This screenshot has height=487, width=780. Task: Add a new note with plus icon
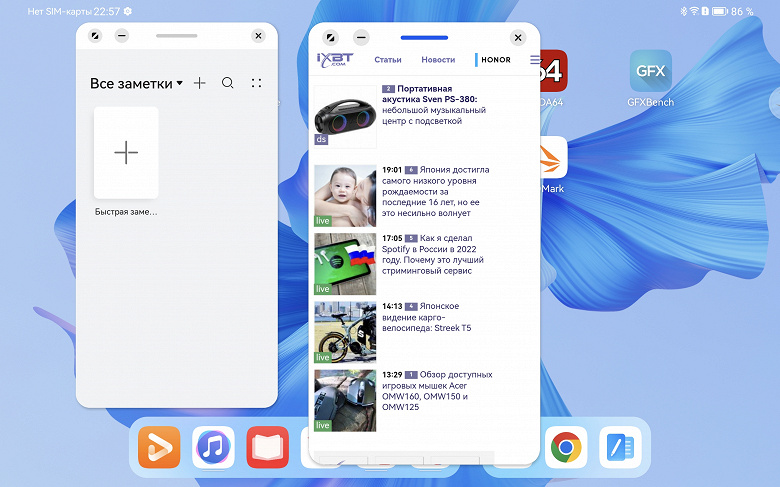[x=199, y=83]
